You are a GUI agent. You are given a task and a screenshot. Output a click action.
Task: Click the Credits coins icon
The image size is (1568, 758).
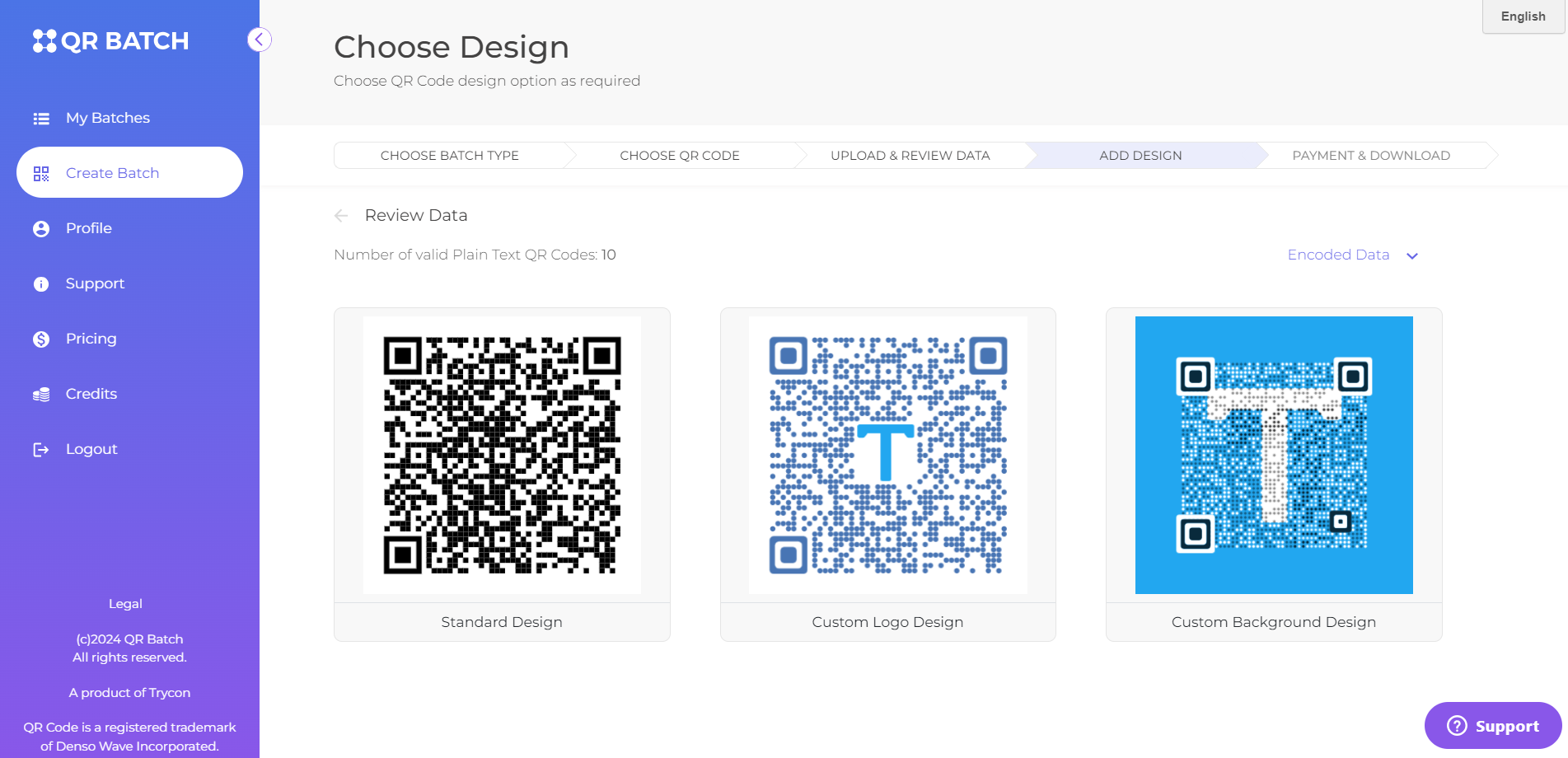(x=42, y=394)
